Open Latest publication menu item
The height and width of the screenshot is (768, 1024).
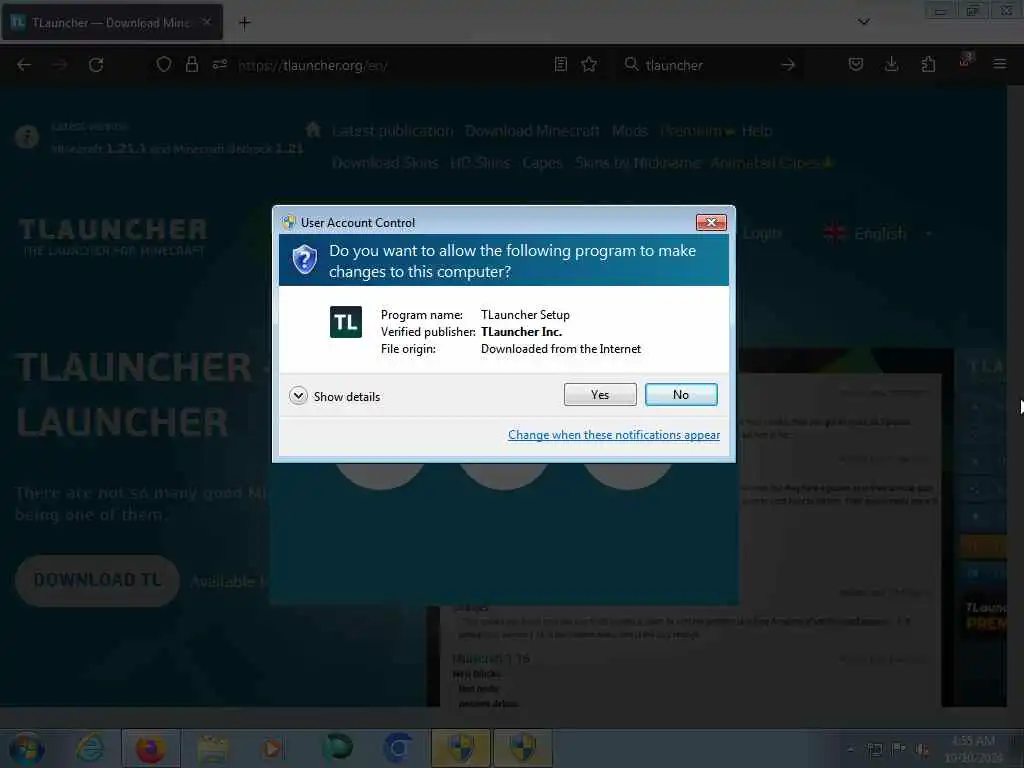[x=392, y=131]
